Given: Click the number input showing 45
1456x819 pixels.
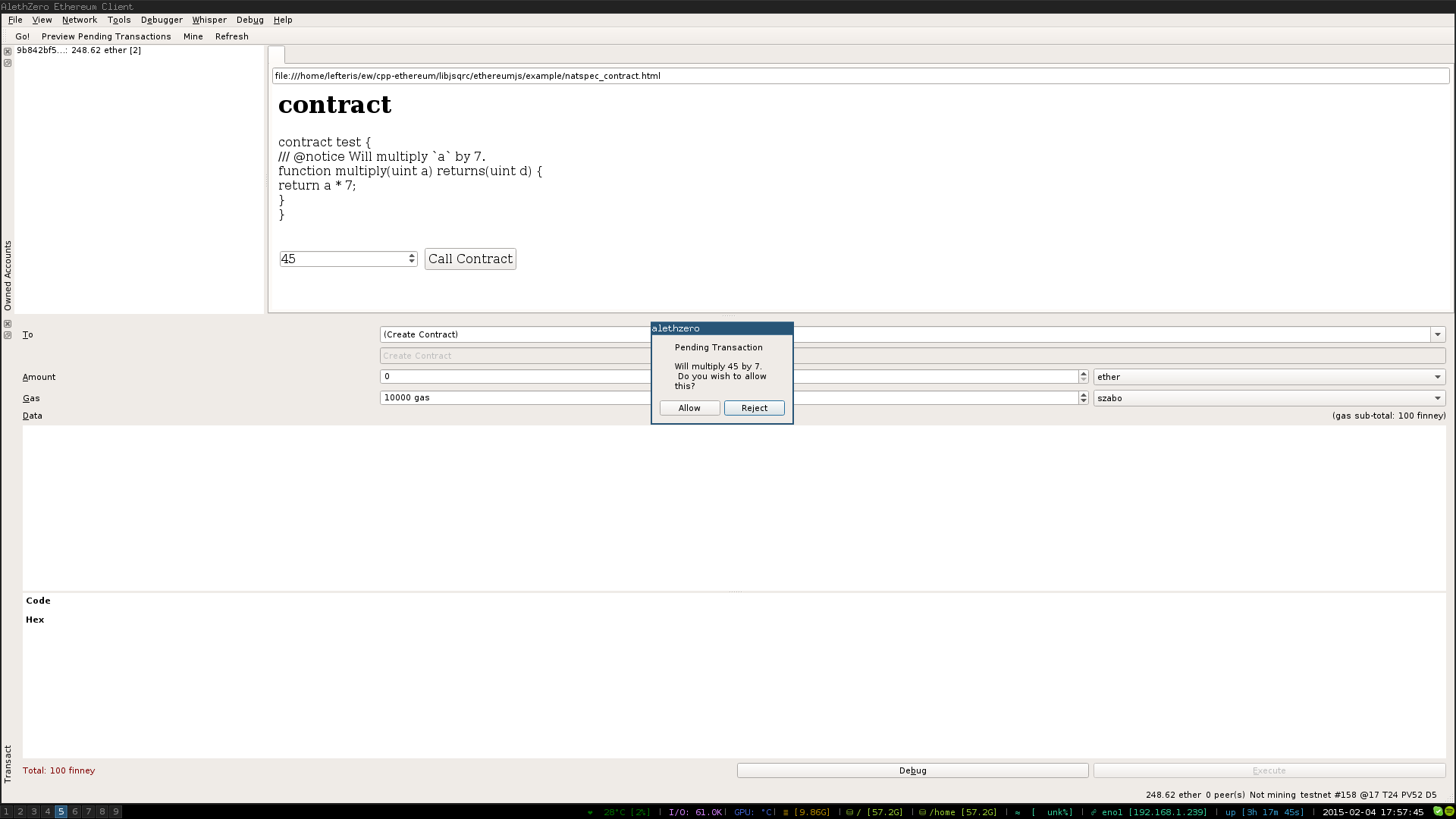Looking at the screenshot, I should pyautogui.click(x=343, y=259).
